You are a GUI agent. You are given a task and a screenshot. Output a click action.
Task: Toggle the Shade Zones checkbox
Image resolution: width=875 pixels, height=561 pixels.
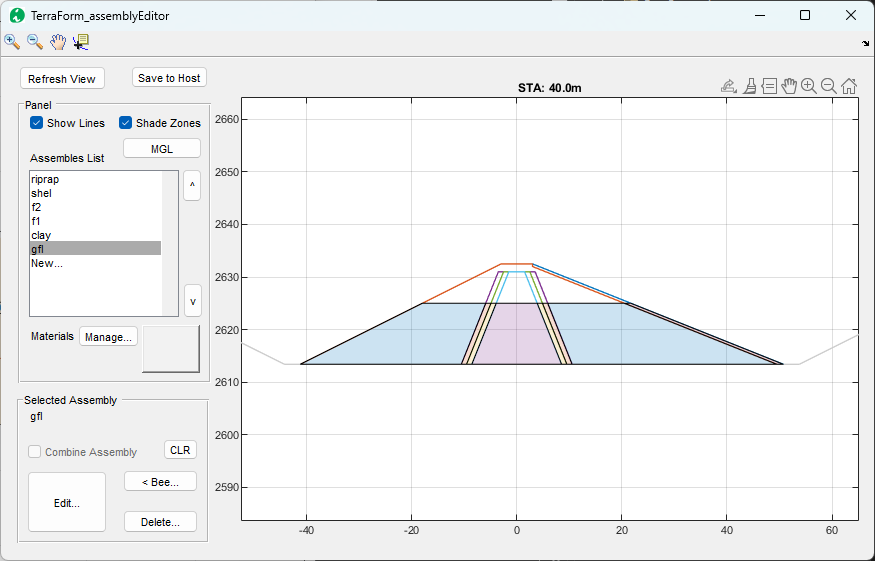click(x=126, y=123)
